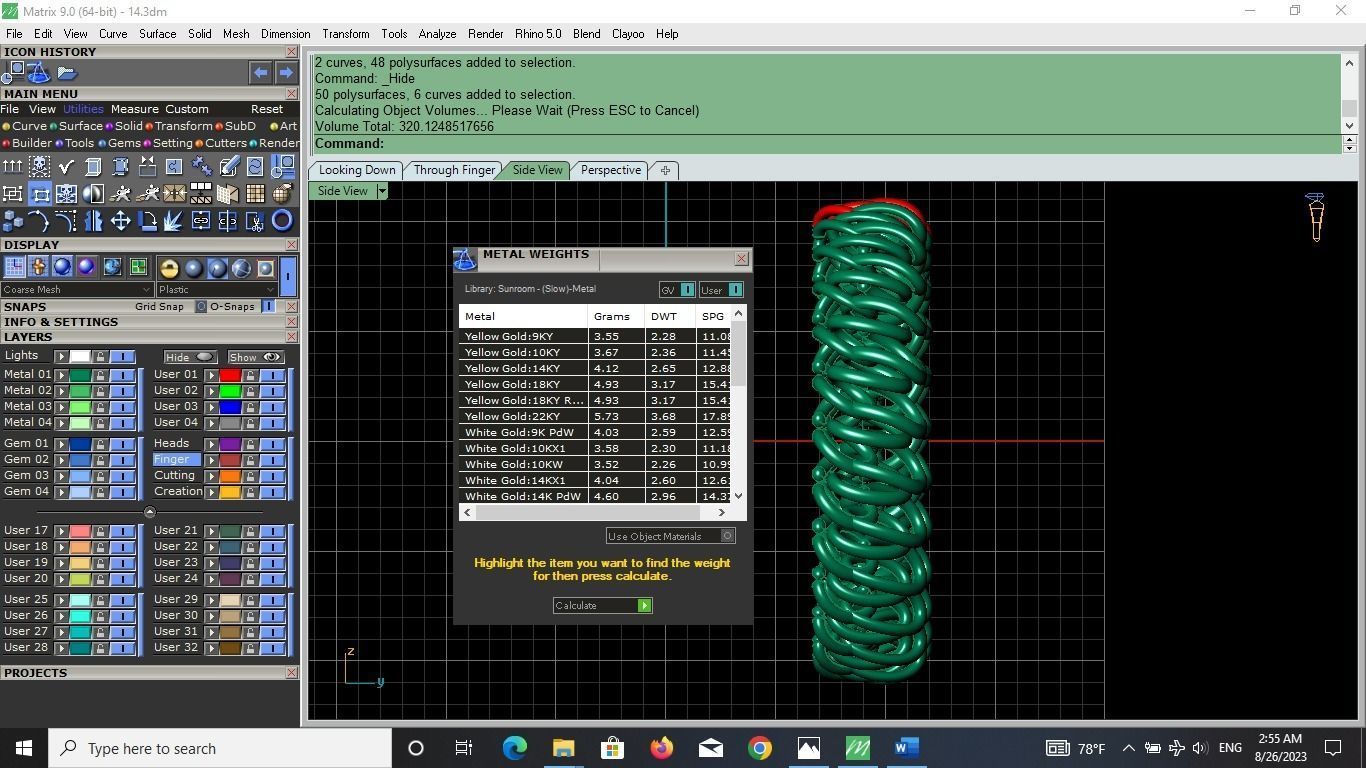
Task: Switch to the Through Finger viewport tab
Action: [x=454, y=170]
